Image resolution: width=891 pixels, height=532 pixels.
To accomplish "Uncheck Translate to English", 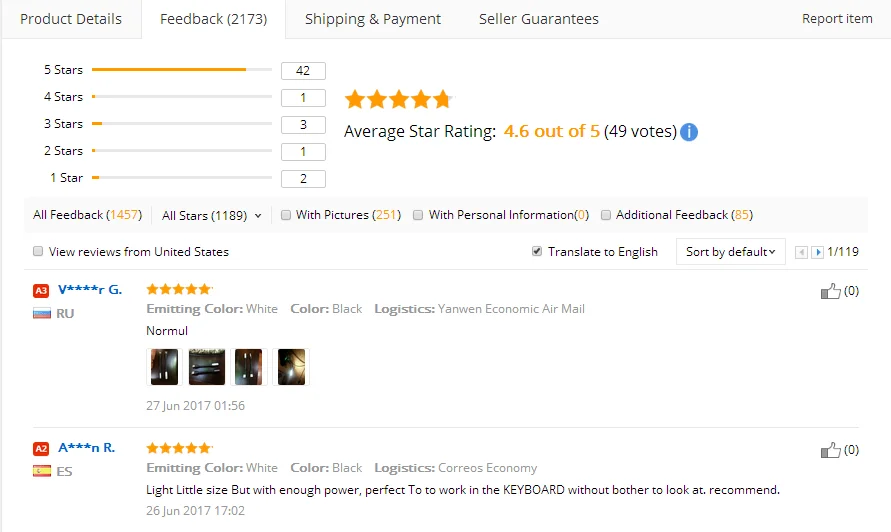I will 538,252.
